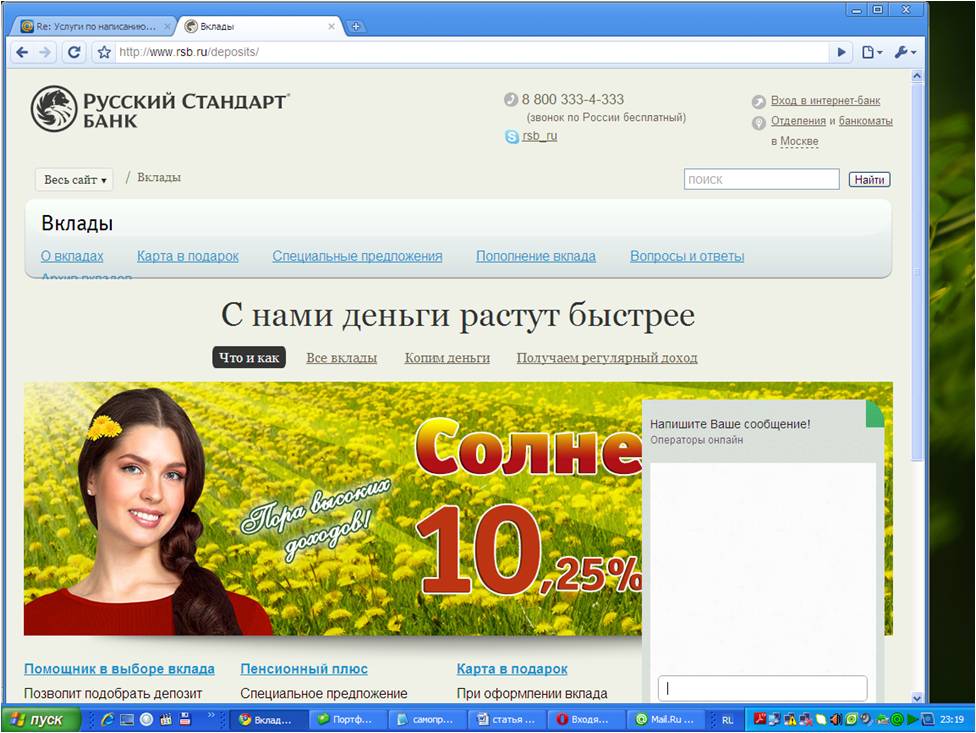The image size is (976, 733).
Task: Click the Русский Стандарт Банк logo
Action: pyautogui.click(x=161, y=109)
